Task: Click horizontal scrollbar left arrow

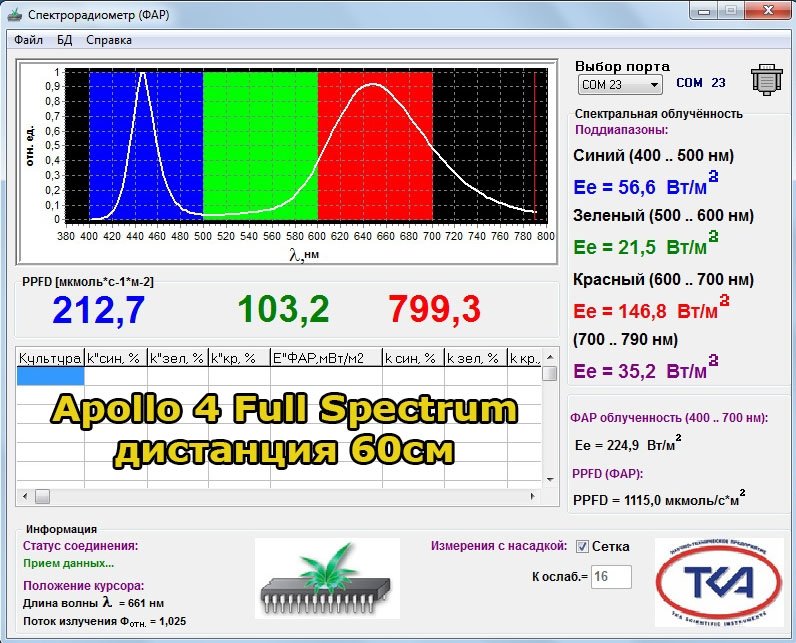Action: (x=25, y=496)
